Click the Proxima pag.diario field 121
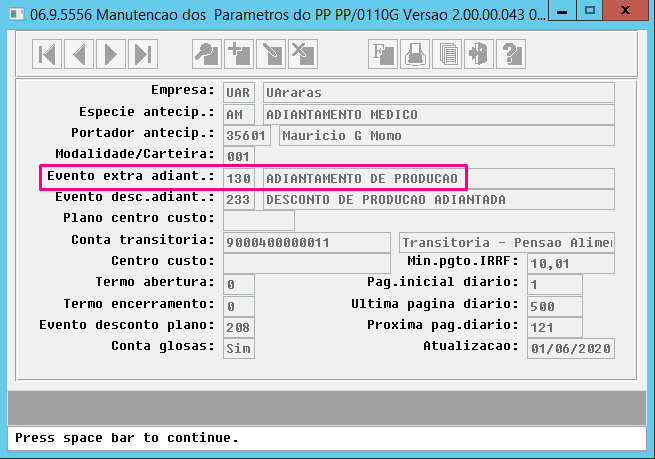The image size is (655, 459). 555,327
